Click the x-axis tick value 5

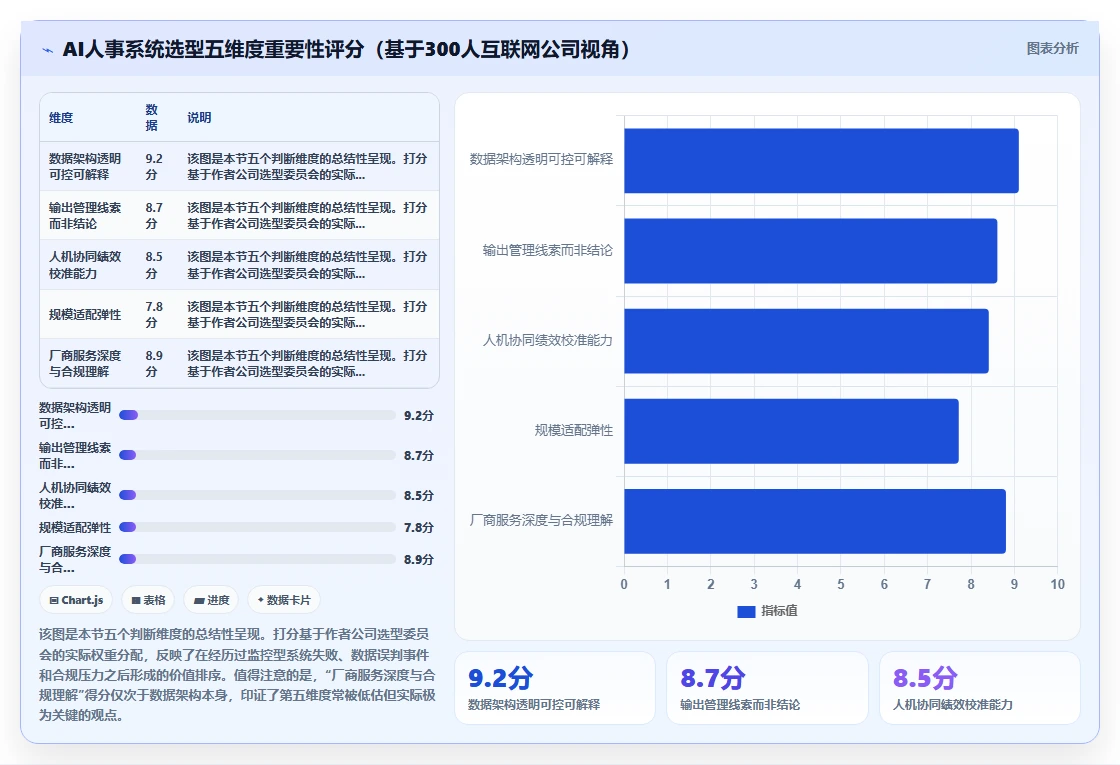point(841,584)
